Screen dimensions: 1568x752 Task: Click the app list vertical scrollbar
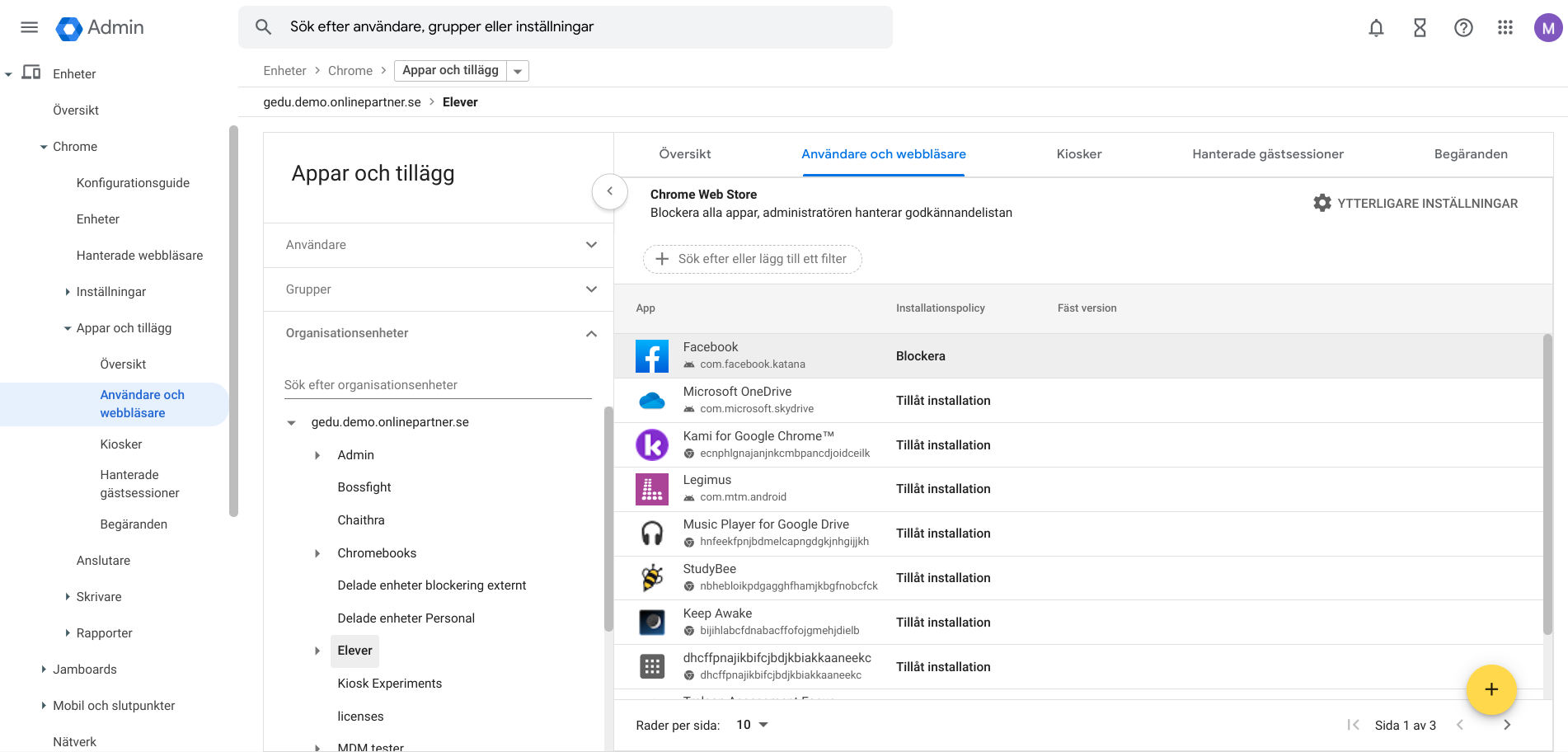[x=1547, y=485]
